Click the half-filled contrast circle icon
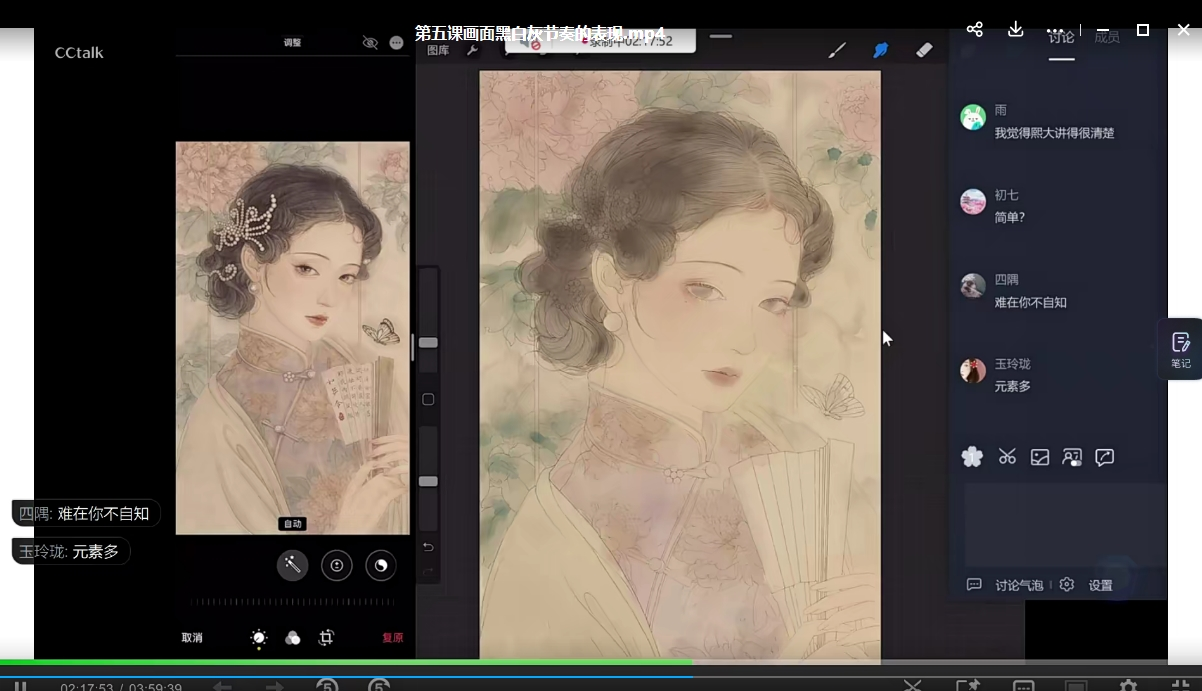Screen dimensions: 1202x691 (381, 565)
